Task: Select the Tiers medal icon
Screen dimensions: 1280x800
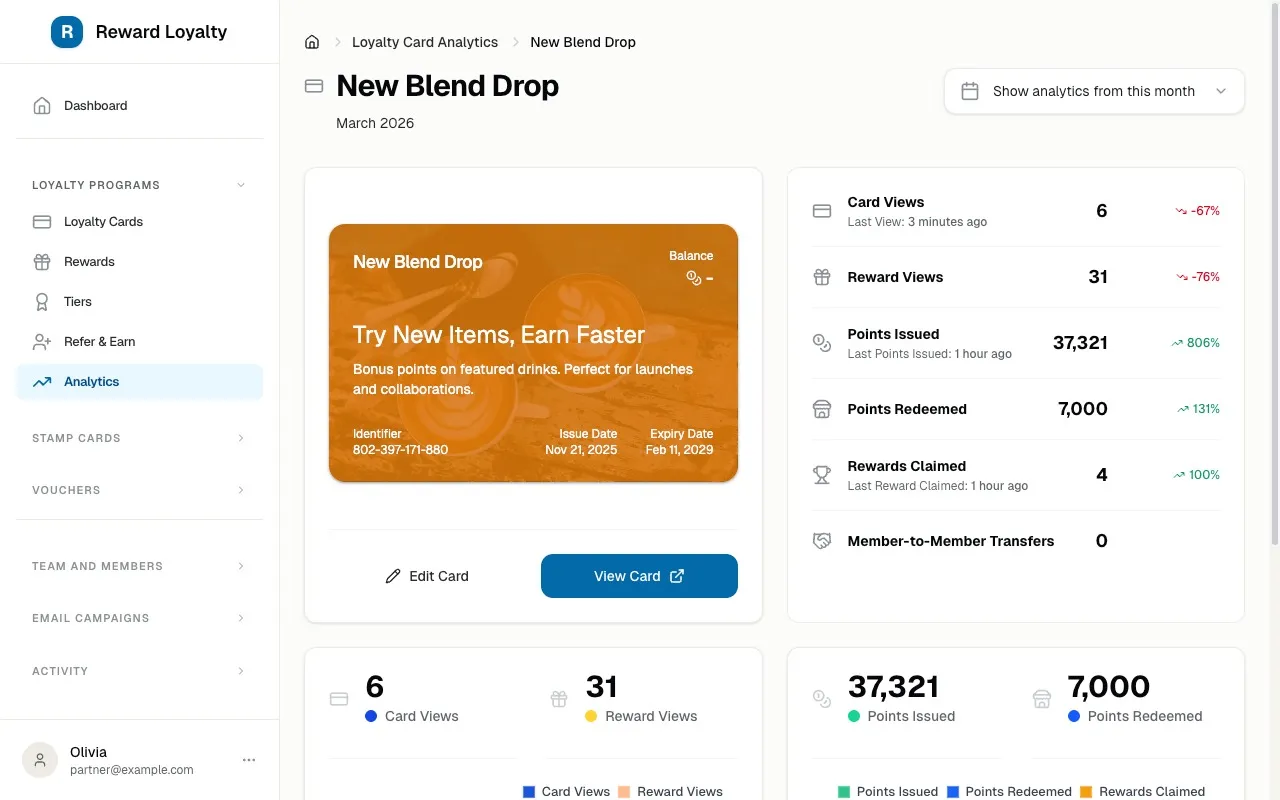Action: 41,301
